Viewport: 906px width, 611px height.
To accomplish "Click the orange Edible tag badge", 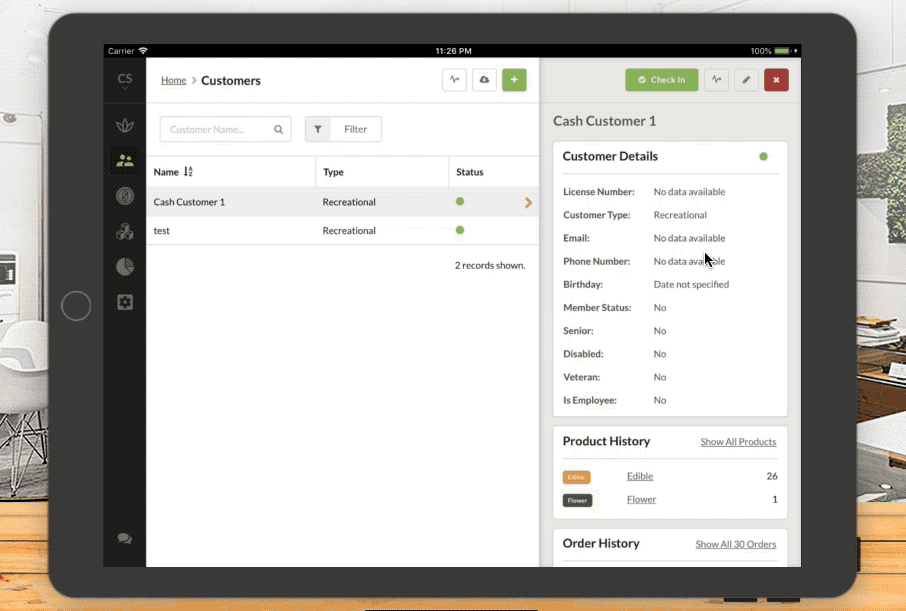I will [577, 477].
